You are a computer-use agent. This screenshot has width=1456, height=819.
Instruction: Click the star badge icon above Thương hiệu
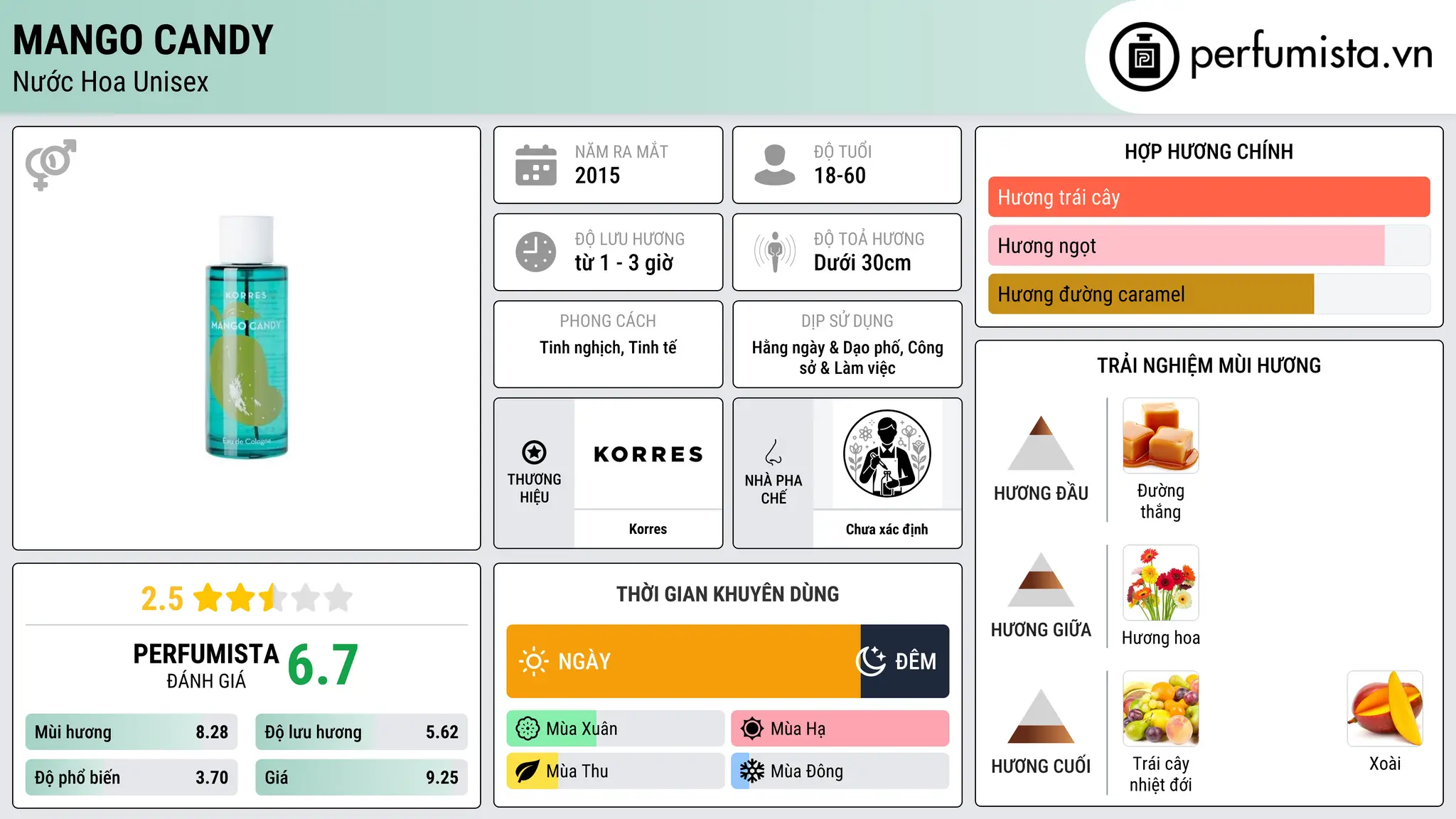point(534,452)
